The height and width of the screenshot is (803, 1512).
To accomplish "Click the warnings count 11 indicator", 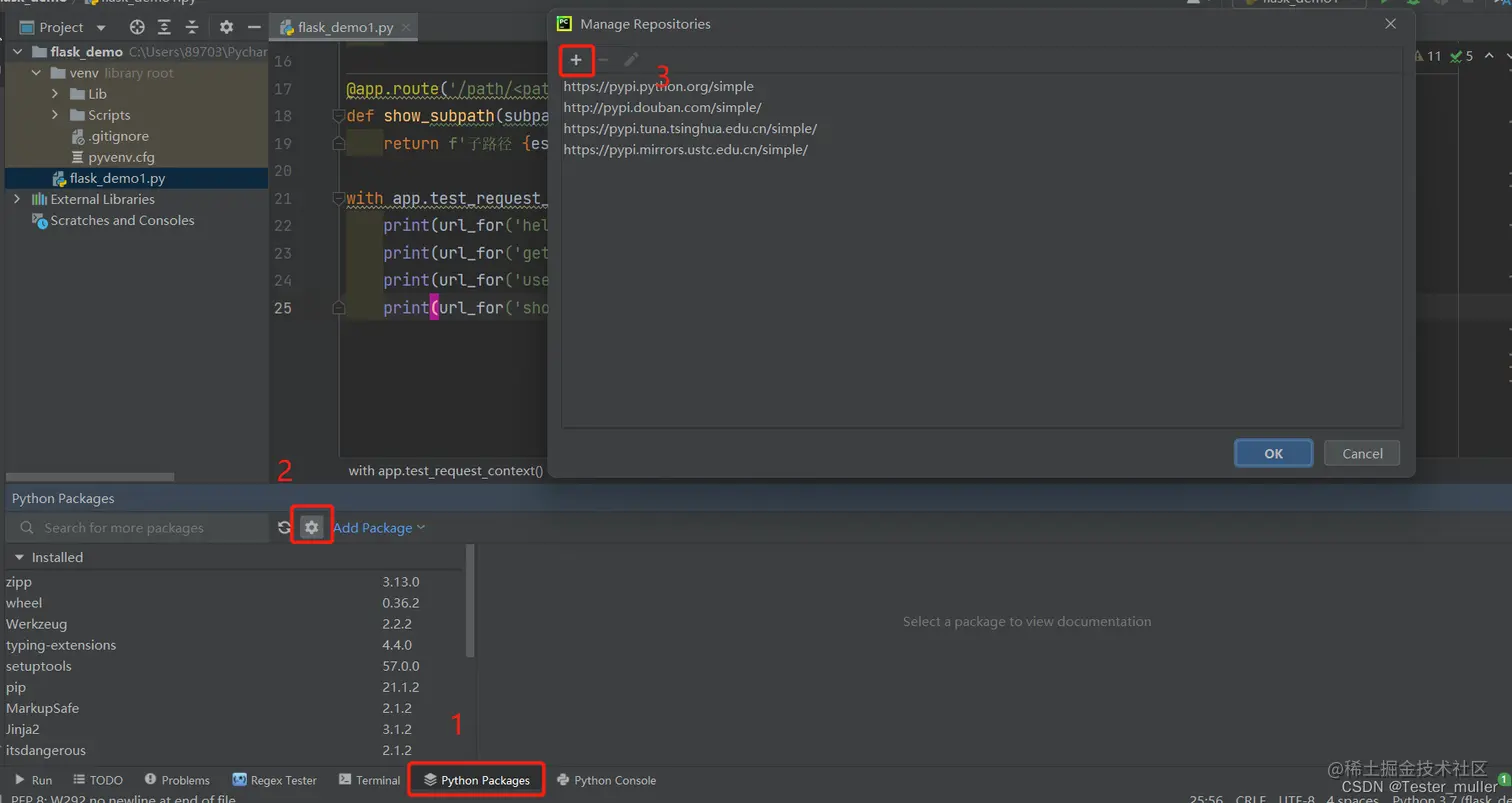I will (1428, 57).
